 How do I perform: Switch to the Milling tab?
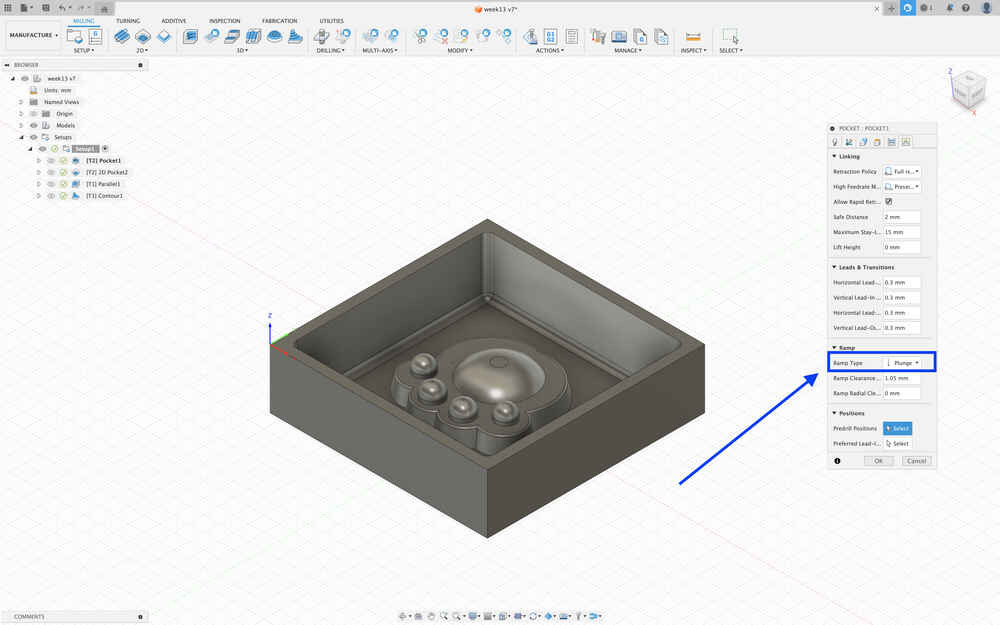click(x=84, y=21)
